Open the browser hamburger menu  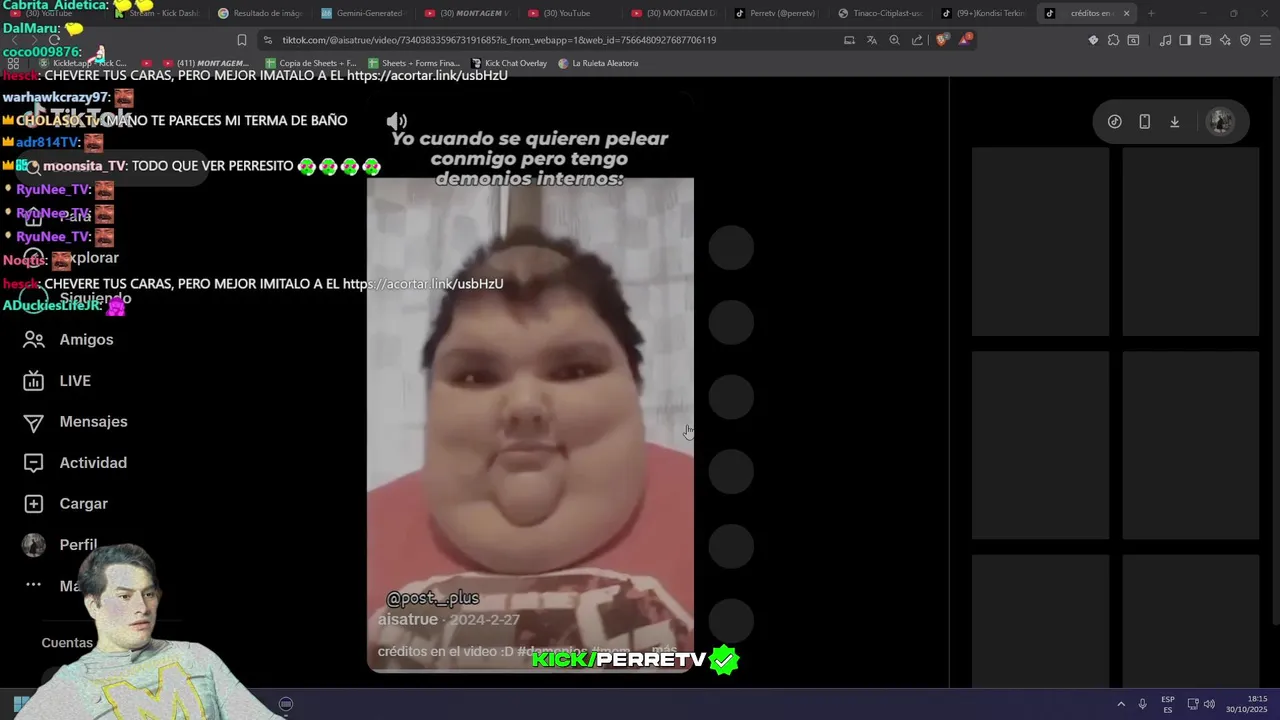(x=1266, y=40)
